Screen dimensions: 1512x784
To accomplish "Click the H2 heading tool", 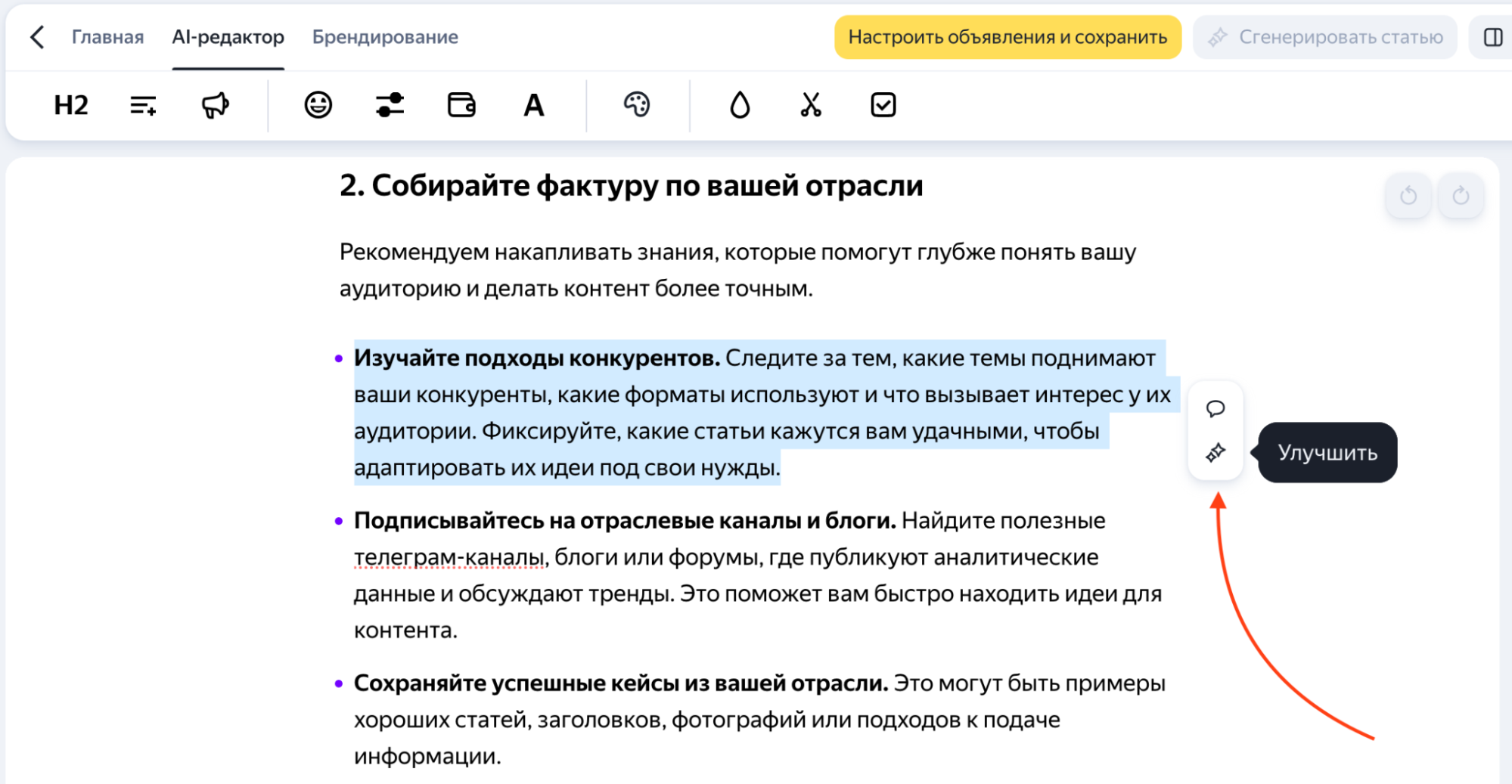I will [71, 105].
